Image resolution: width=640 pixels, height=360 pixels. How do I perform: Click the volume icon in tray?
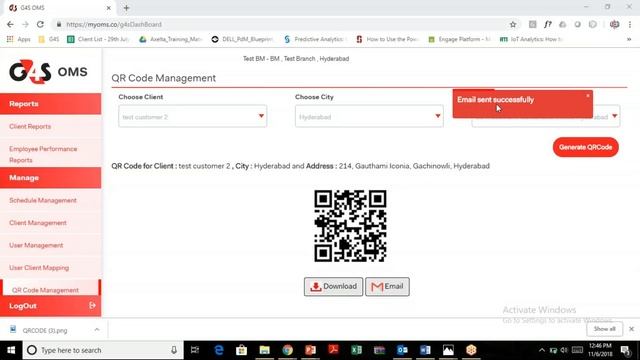[564, 350]
